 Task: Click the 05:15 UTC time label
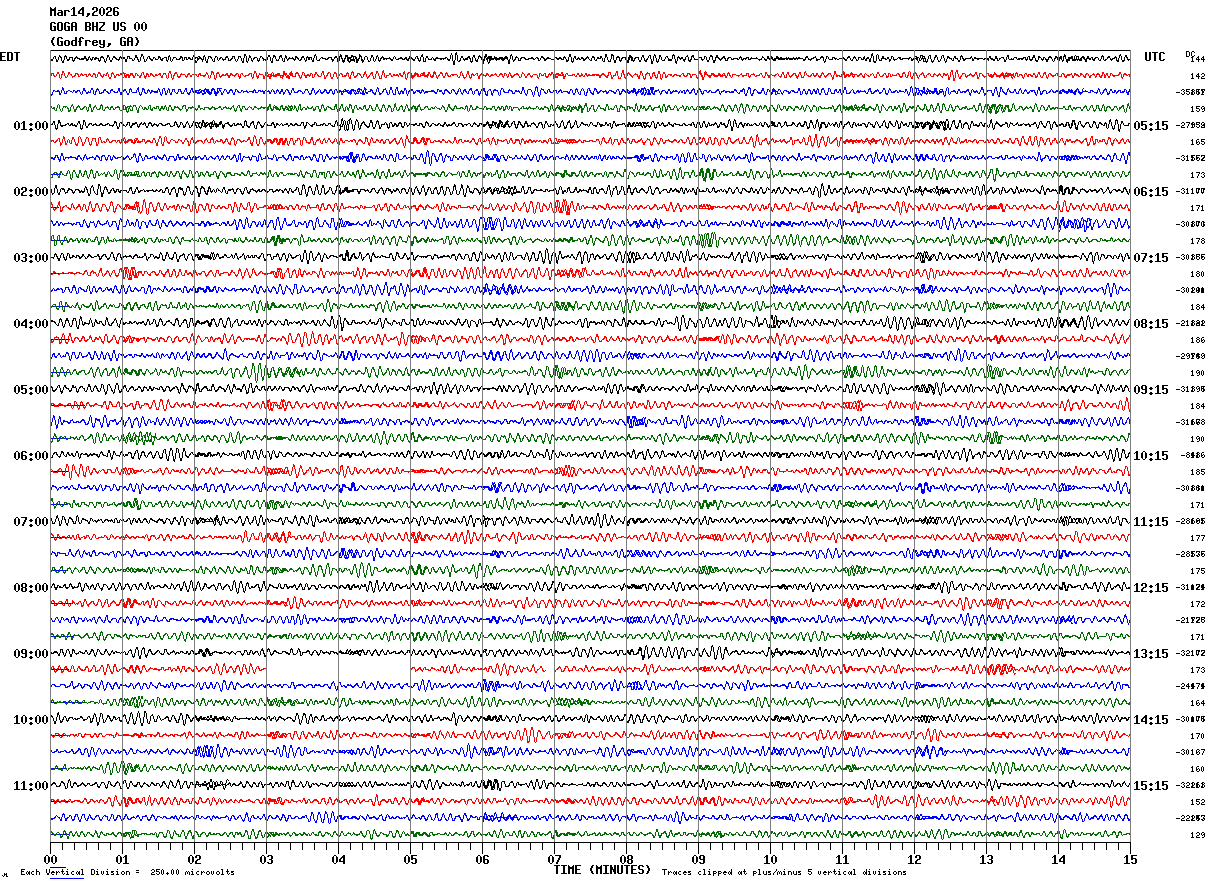(1151, 126)
